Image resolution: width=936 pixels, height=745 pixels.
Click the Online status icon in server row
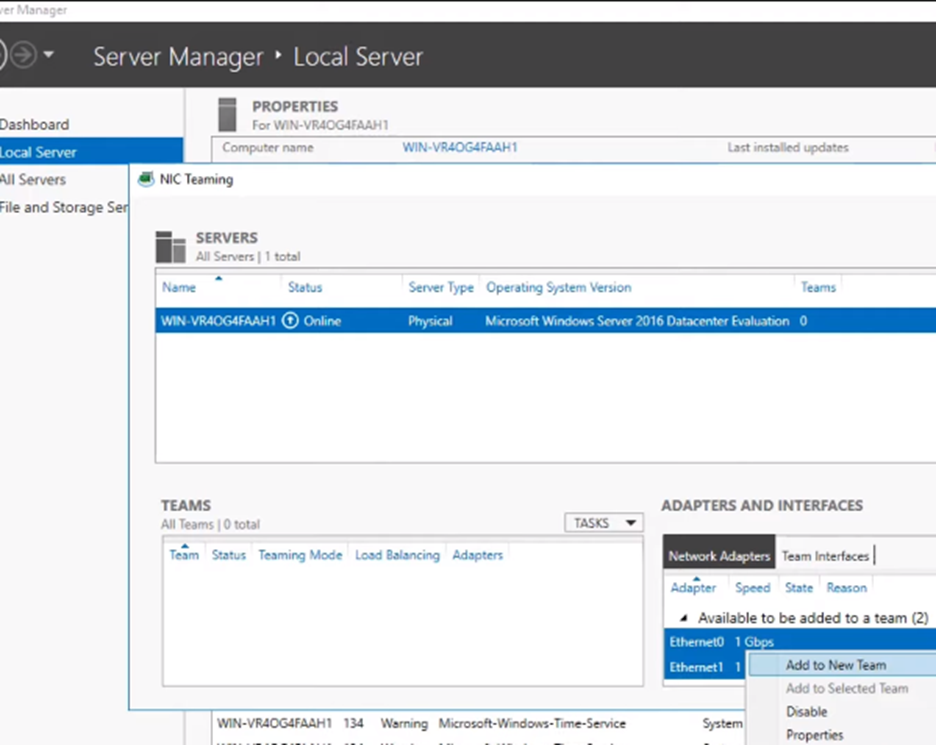click(x=290, y=321)
